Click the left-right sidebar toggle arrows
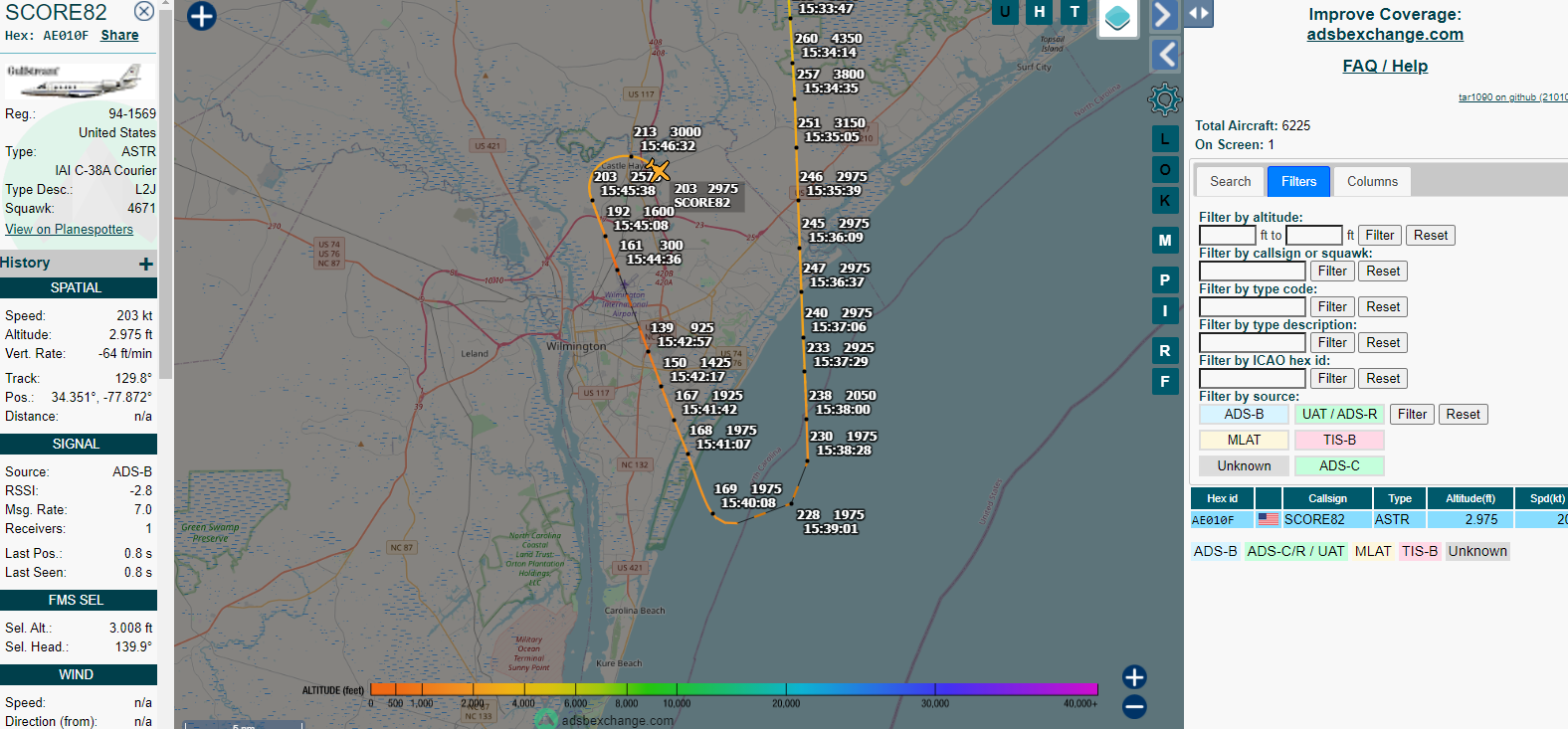 click(1199, 13)
